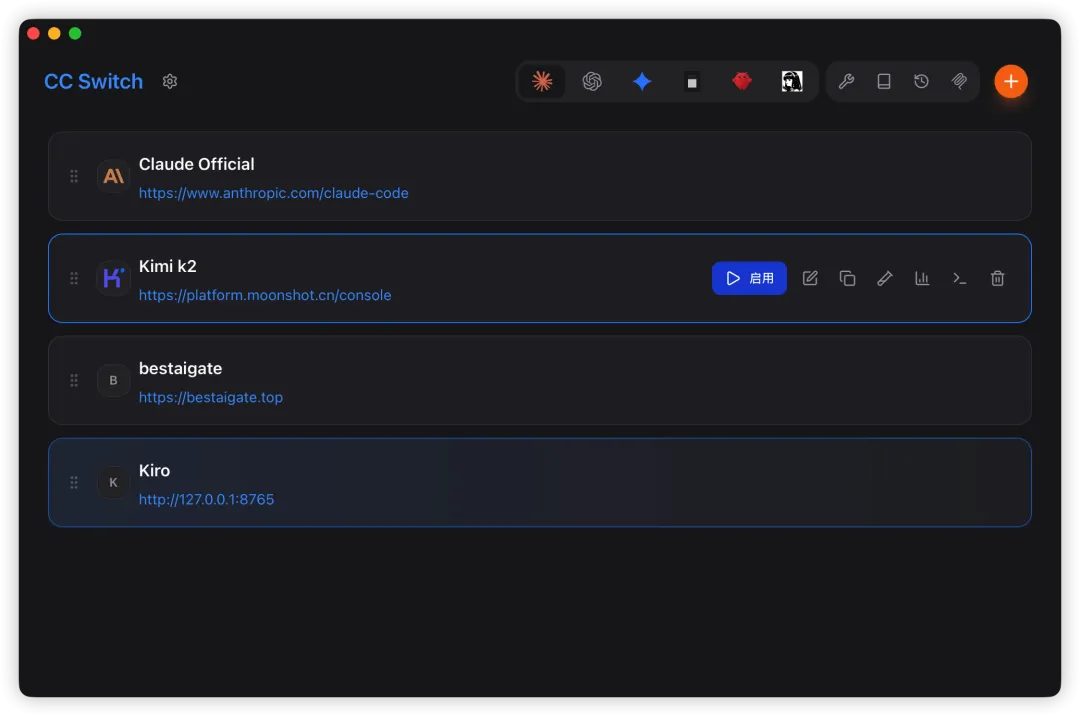The height and width of the screenshot is (716, 1080).
Task: Click the drag handle on bestaigate
Action: [x=74, y=380]
